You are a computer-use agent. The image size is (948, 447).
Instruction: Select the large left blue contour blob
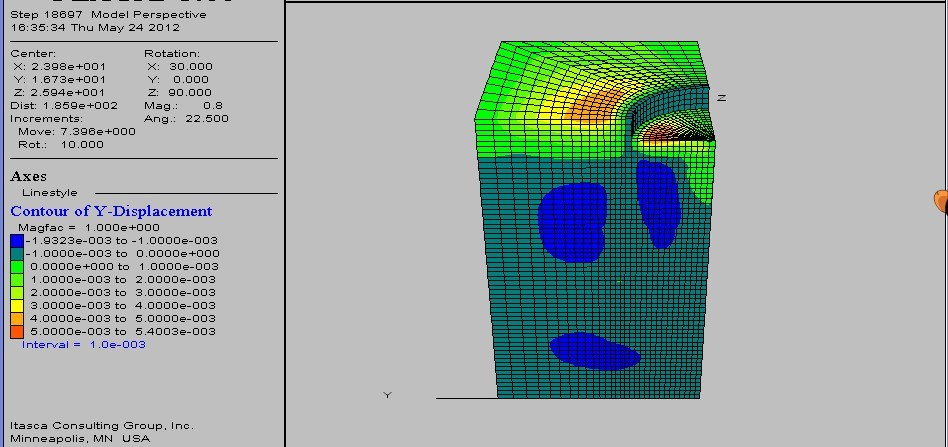coord(572,221)
